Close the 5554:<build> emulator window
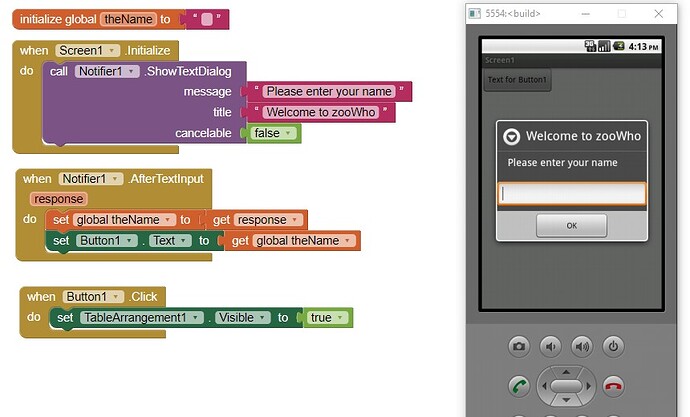Image resolution: width=690 pixels, height=417 pixels. tap(658, 14)
